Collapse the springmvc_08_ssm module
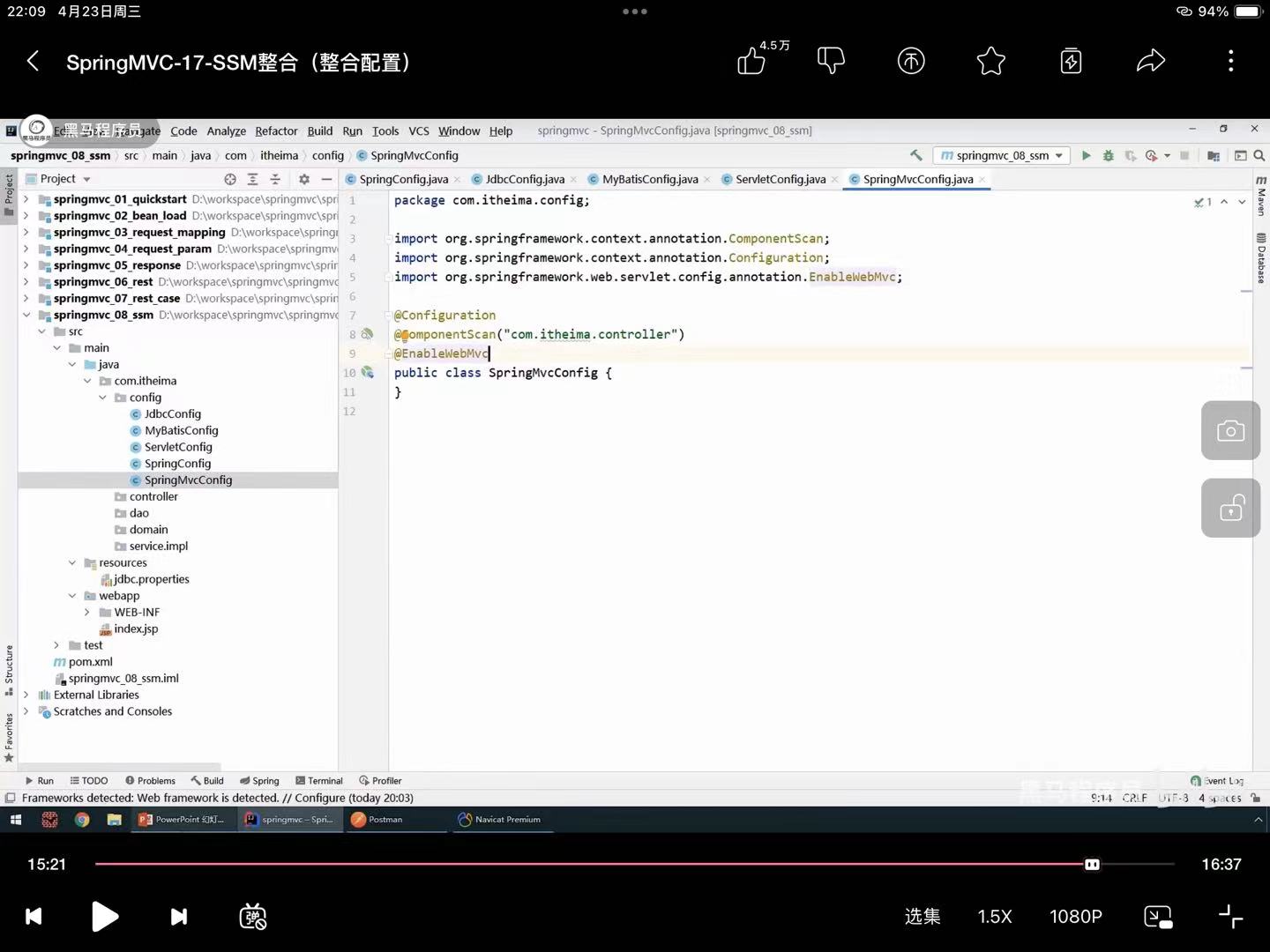This screenshot has width=1270, height=952. [x=26, y=315]
